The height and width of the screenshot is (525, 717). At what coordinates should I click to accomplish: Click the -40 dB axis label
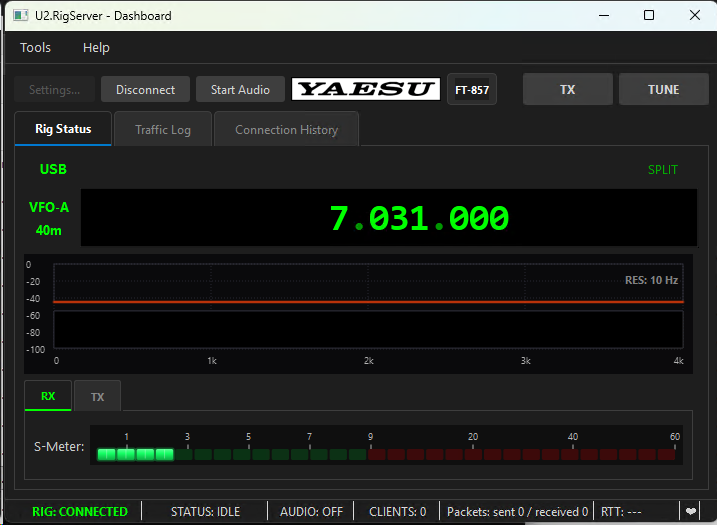pyautogui.click(x=33, y=299)
